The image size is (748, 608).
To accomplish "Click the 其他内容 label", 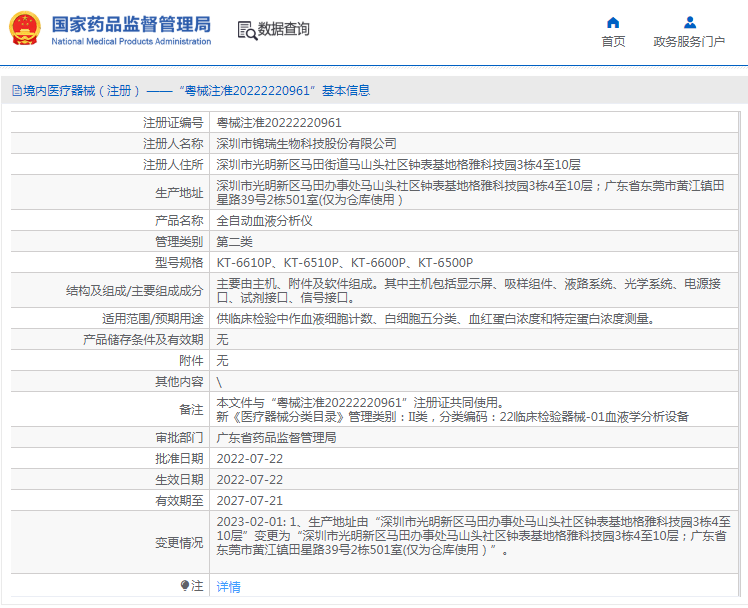I will point(179,381).
